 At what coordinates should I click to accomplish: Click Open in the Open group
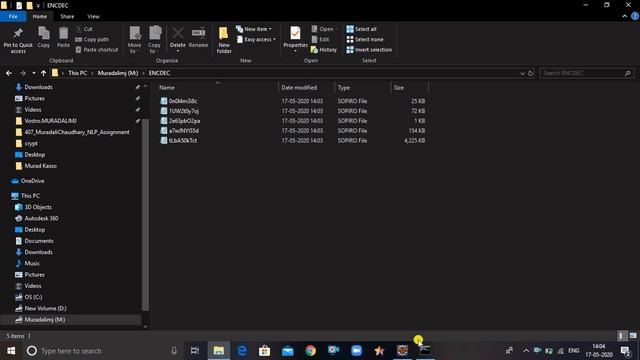[x=324, y=29]
